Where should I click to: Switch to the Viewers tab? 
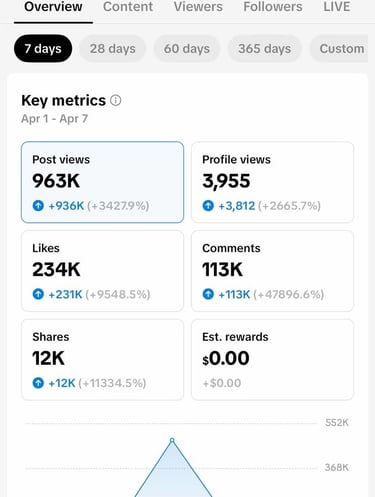pyautogui.click(x=198, y=7)
